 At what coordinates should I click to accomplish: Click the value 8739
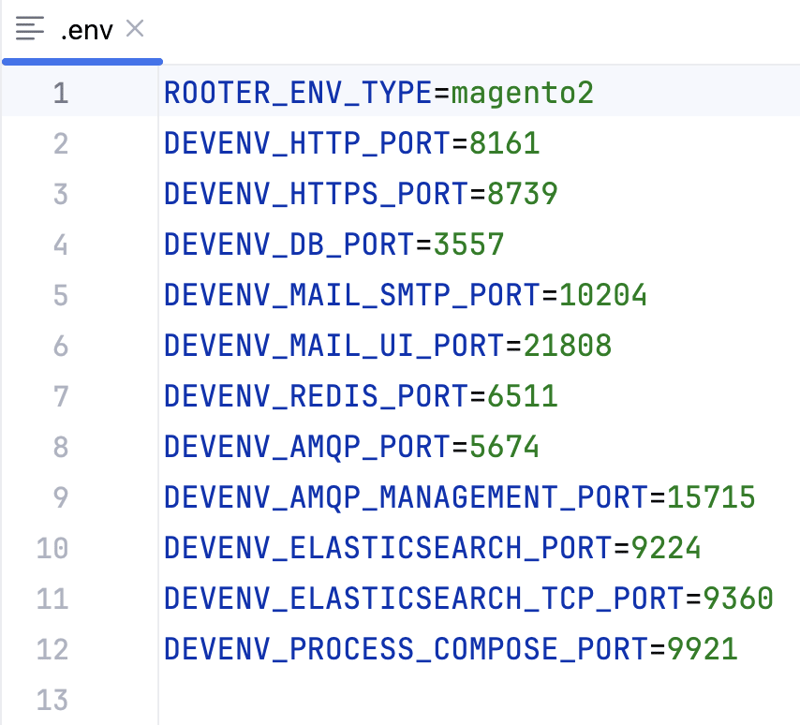(x=522, y=194)
